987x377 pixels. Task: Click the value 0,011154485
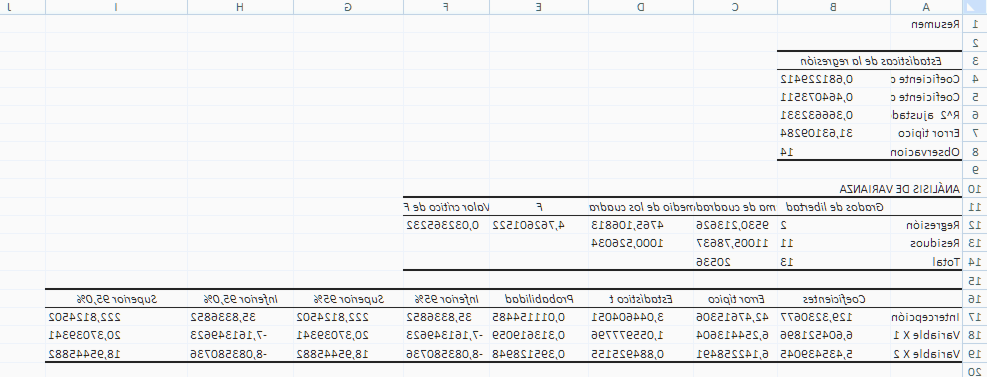[528, 317]
